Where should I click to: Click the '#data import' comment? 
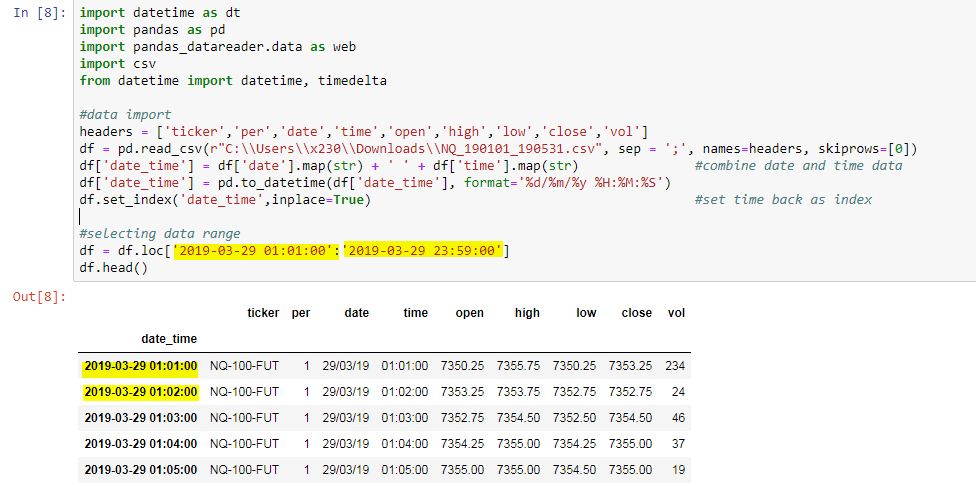(x=125, y=114)
